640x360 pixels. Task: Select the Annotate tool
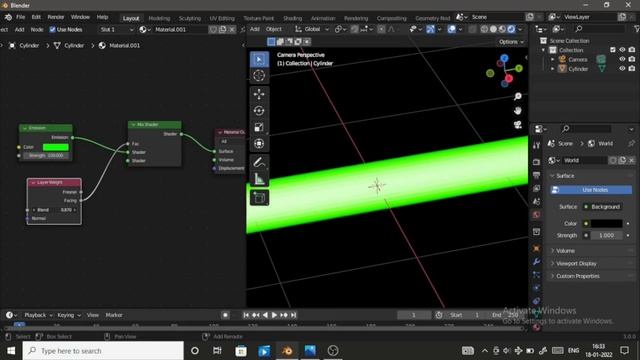[x=259, y=162]
